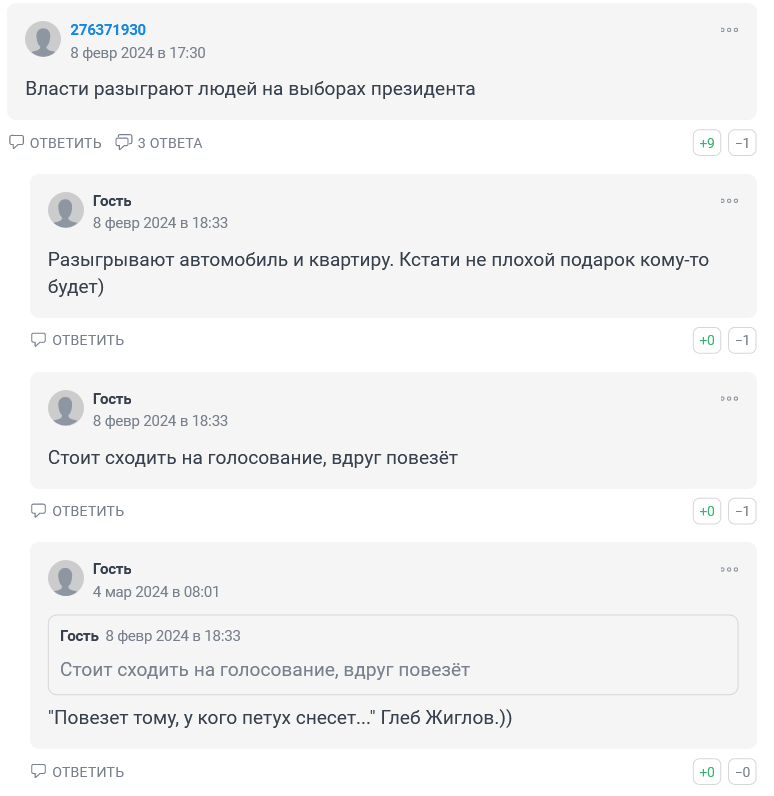Click guest avatar on автомобиль и квартиру comment
Image resolution: width=774 pixels, height=796 pixels.
(66, 210)
